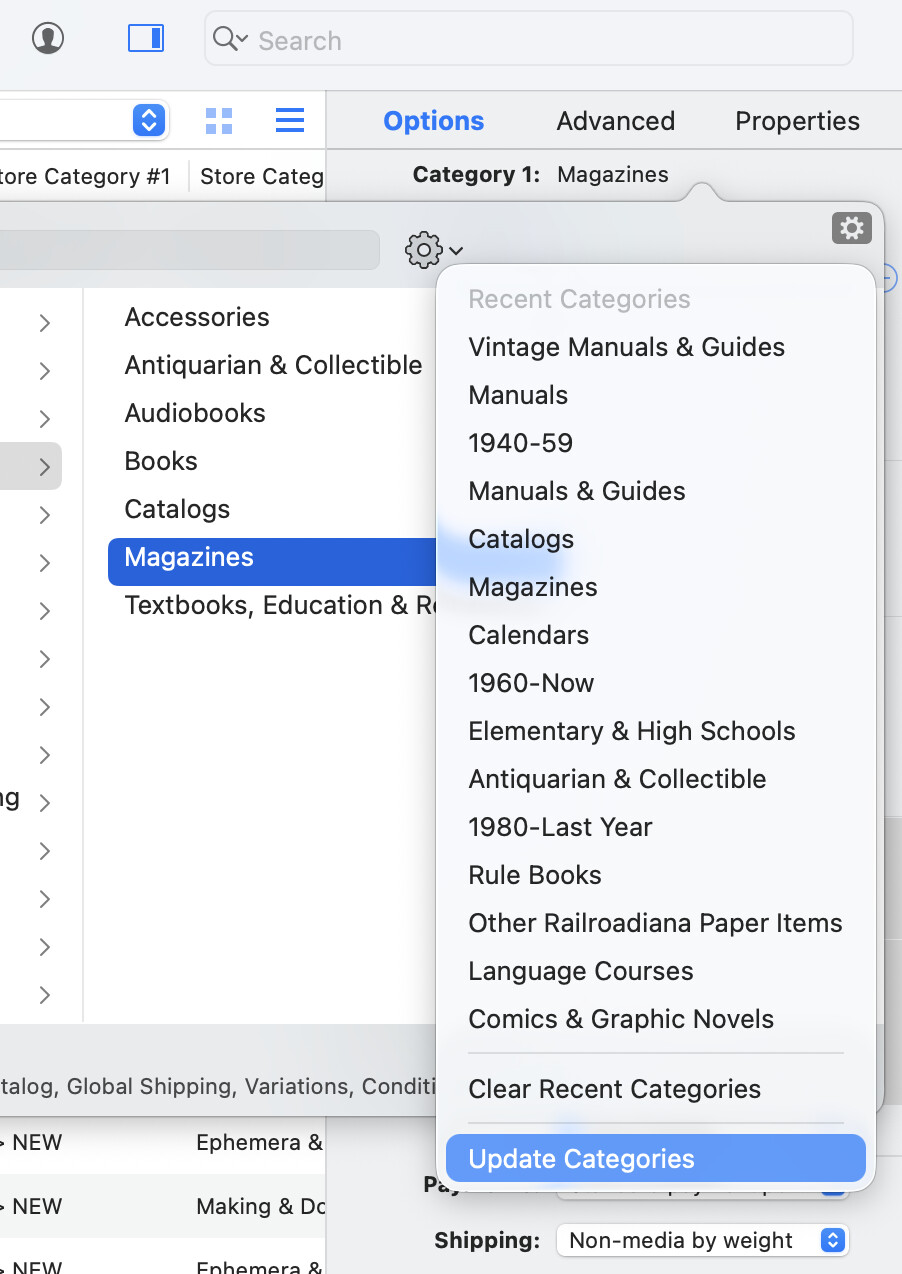Open the blue popup stepper control
This screenshot has height=1274, width=902.
pyautogui.click(x=148, y=121)
